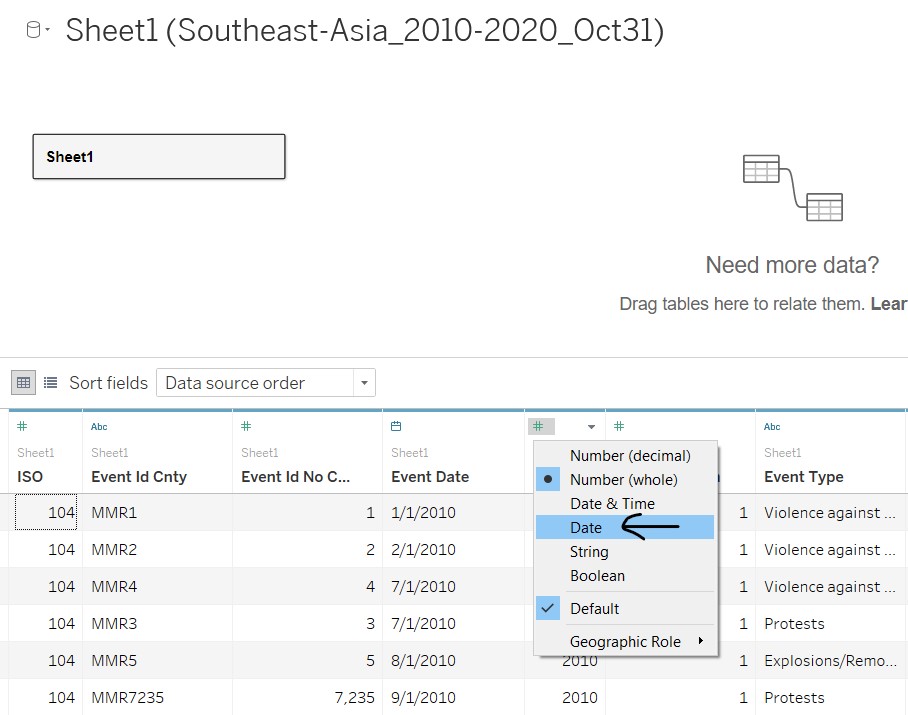Click Event Date calendar type icon

tap(396, 427)
